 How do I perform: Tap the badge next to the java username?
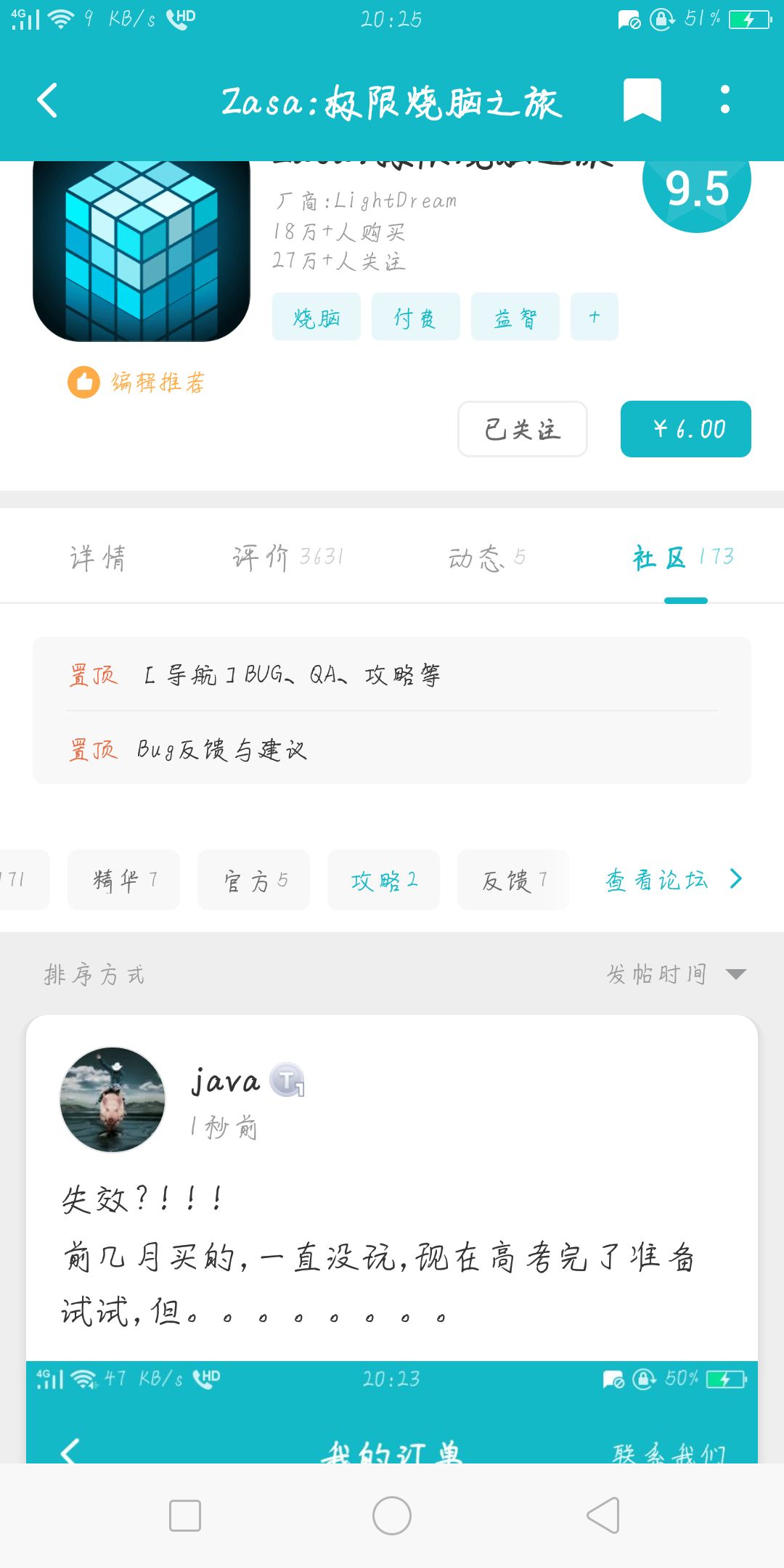287,1080
